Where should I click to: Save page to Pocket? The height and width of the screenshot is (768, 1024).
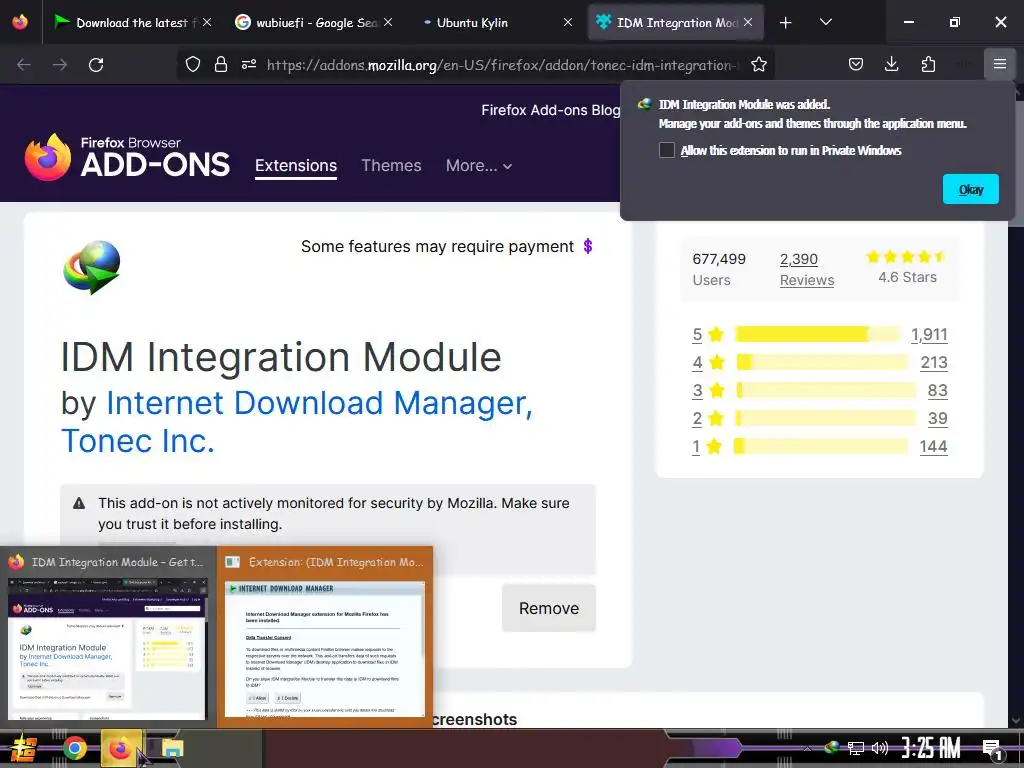point(856,64)
